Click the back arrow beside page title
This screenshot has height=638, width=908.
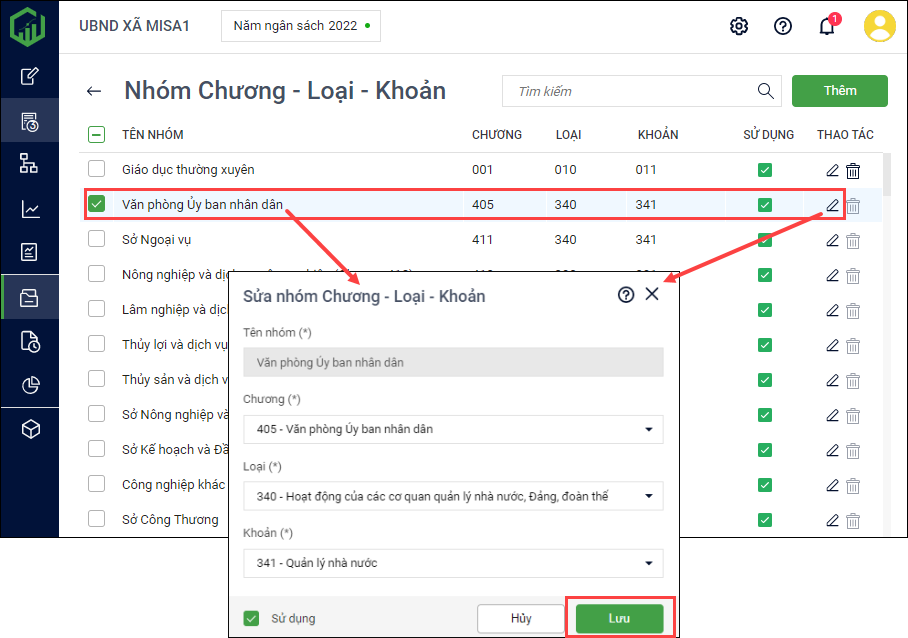point(94,91)
